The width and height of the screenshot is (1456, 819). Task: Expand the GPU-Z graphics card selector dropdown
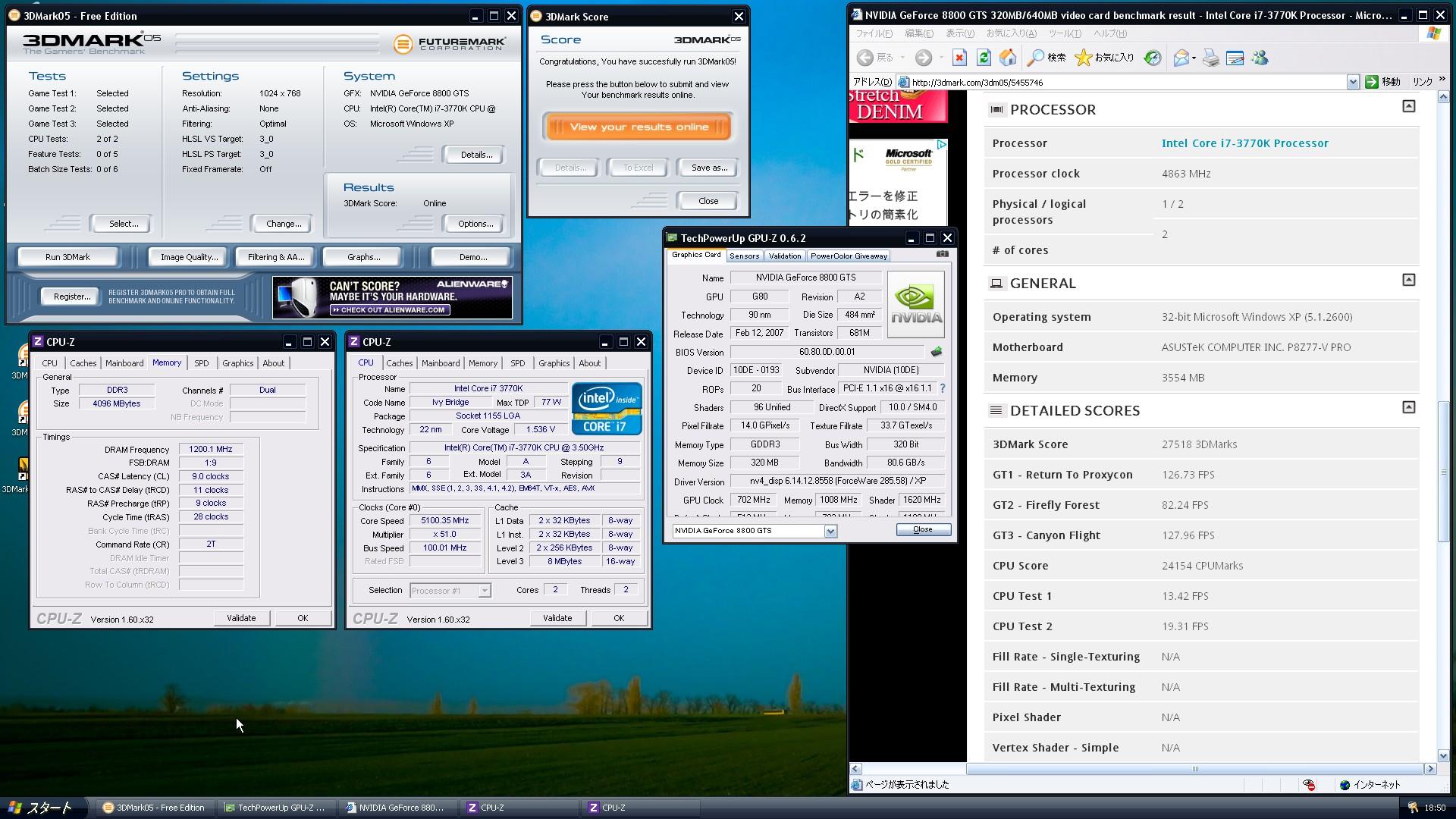pyautogui.click(x=830, y=531)
